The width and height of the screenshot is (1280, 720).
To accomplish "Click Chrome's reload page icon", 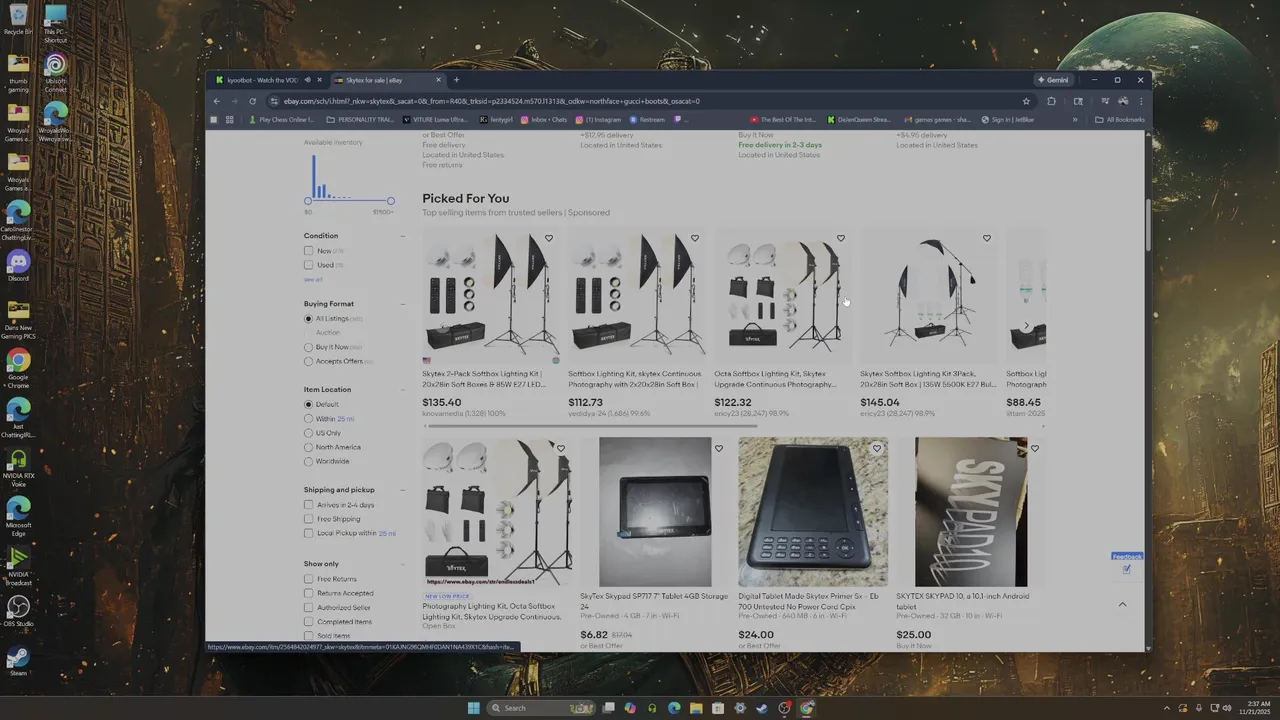I will [252, 101].
